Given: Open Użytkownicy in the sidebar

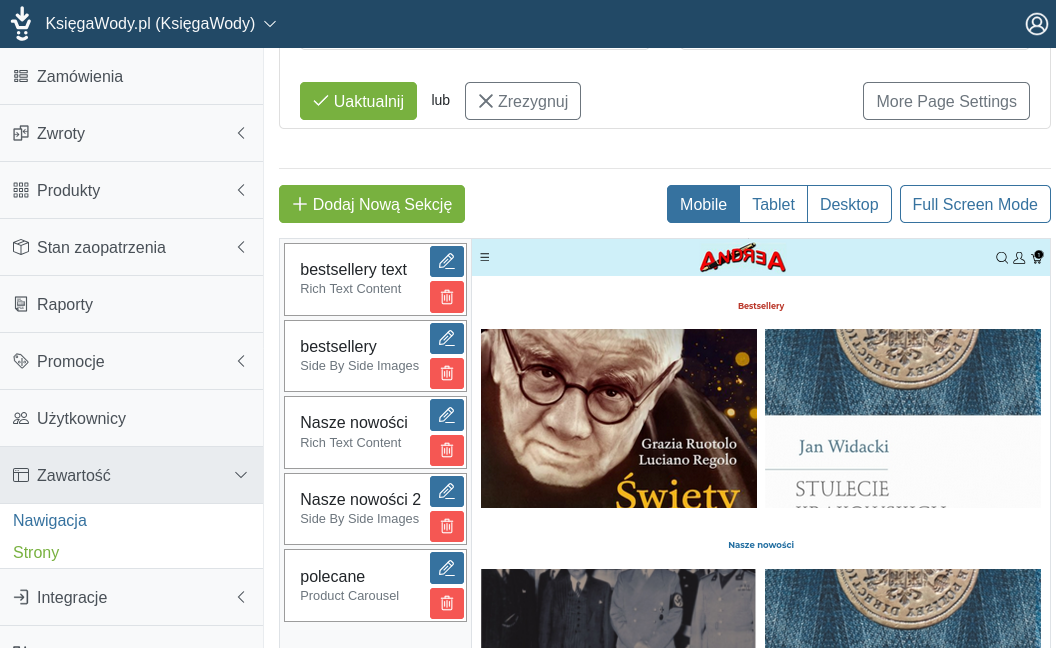Looking at the screenshot, I should coord(131,418).
